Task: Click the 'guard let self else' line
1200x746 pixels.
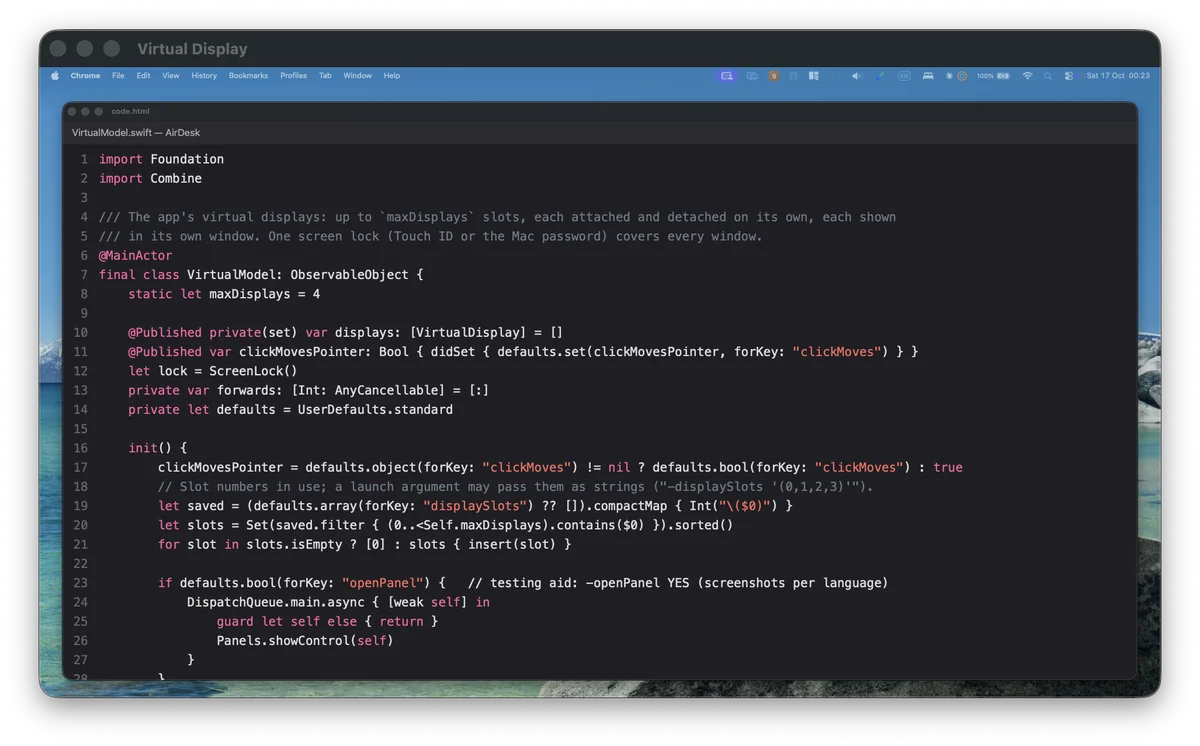Action: click(x=327, y=621)
